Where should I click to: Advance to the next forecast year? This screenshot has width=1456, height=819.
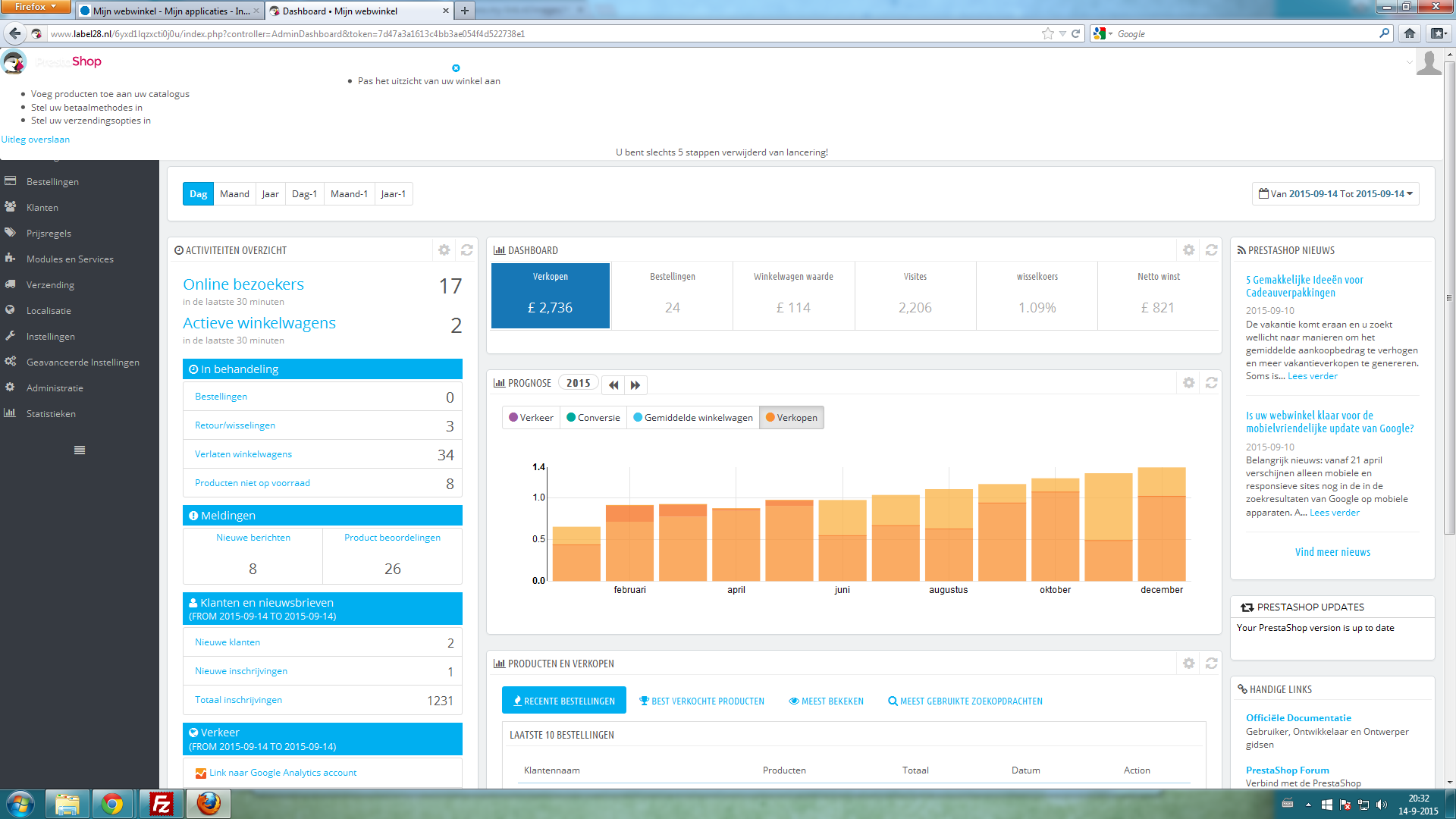tap(635, 384)
